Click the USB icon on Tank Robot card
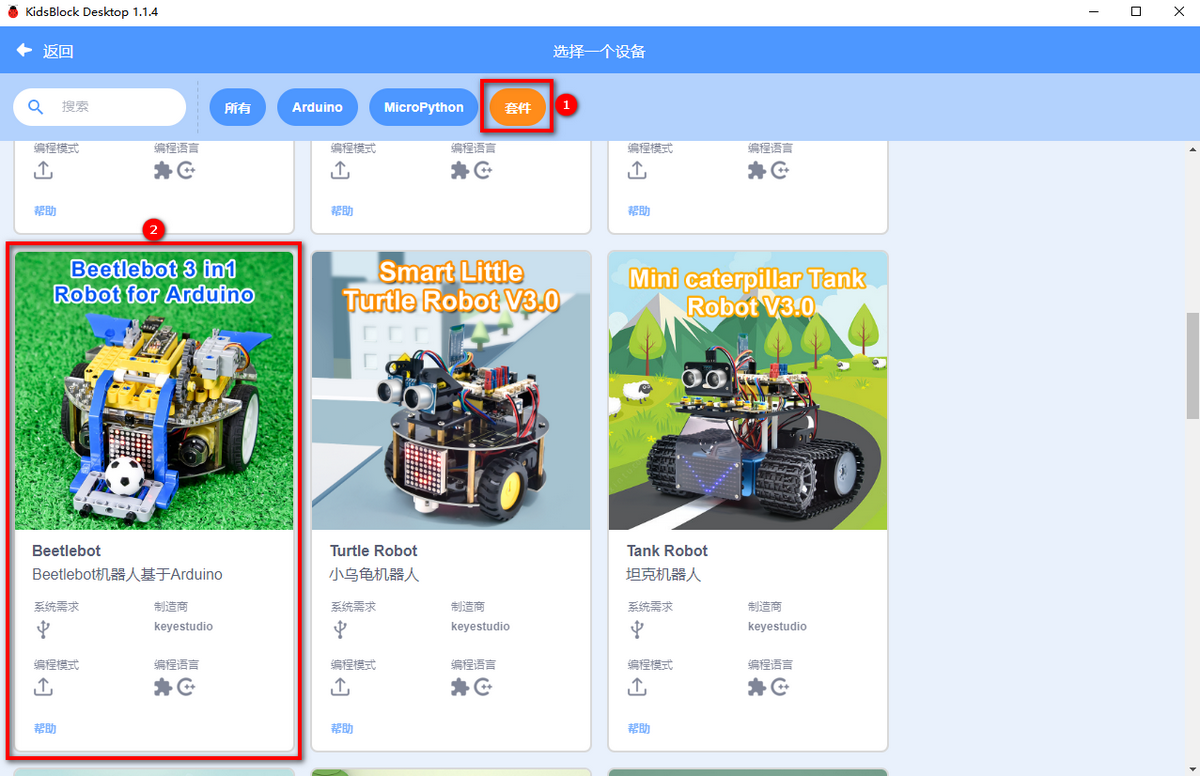The width and height of the screenshot is (1200, 776). 637,630
